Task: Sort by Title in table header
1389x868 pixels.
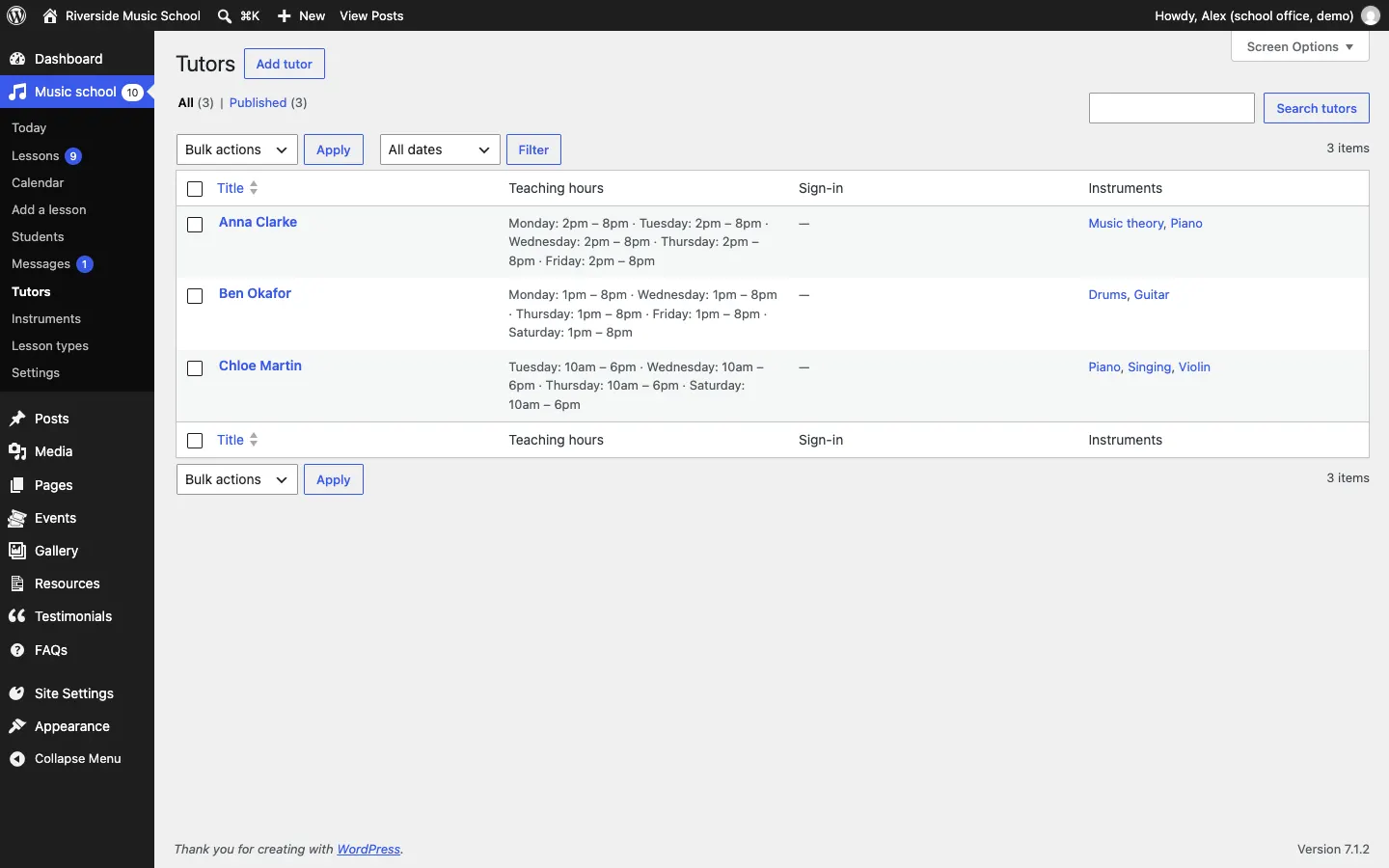Action: (x=237, y=188)
